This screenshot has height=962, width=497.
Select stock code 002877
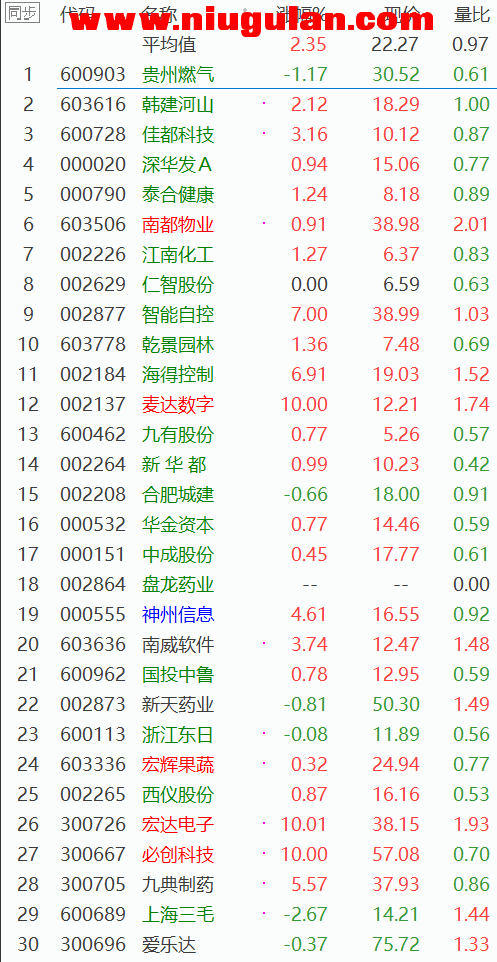pos(93,315)
